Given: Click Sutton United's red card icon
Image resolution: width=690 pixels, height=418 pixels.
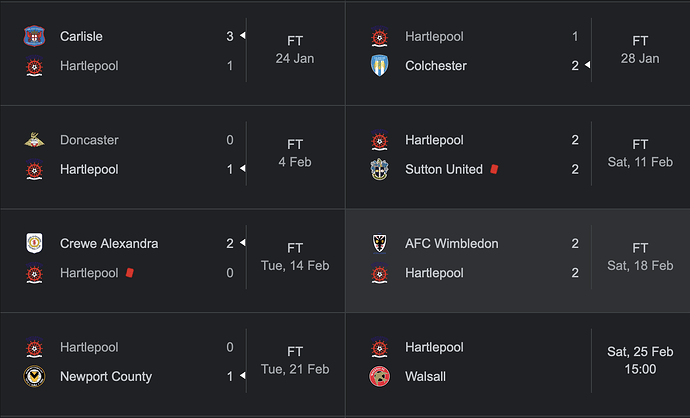Looking at the screenshot, I should point(494,169).
